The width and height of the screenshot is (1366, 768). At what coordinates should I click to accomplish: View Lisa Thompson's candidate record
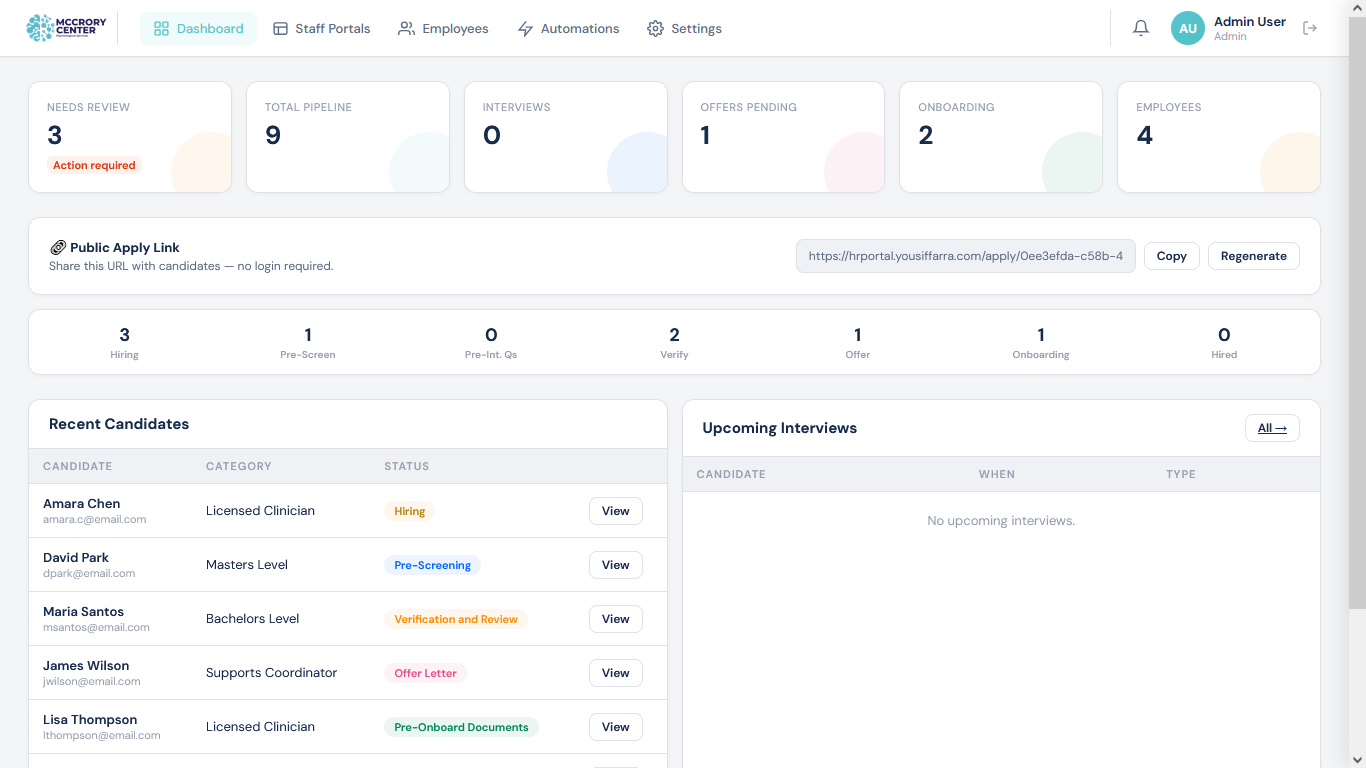[616, 727]
